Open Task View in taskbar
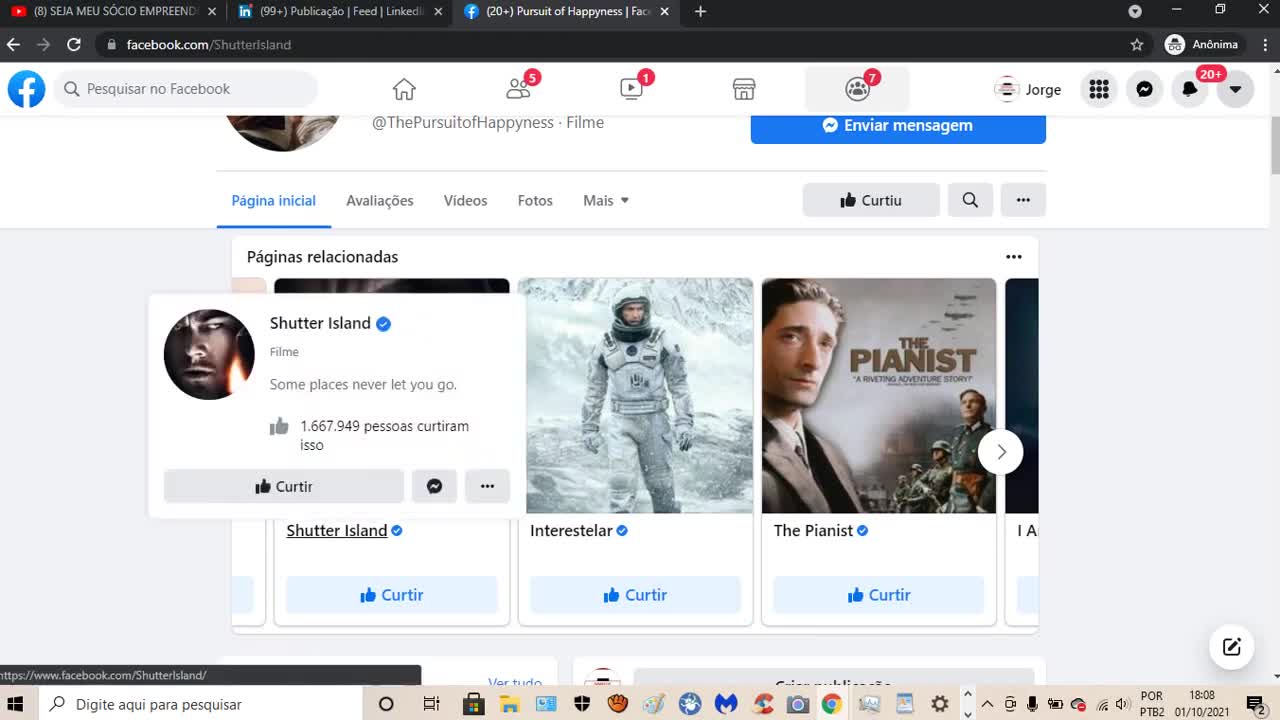Image resolution: width=1280 pixels, height=720 pixels. pos(431,704)
